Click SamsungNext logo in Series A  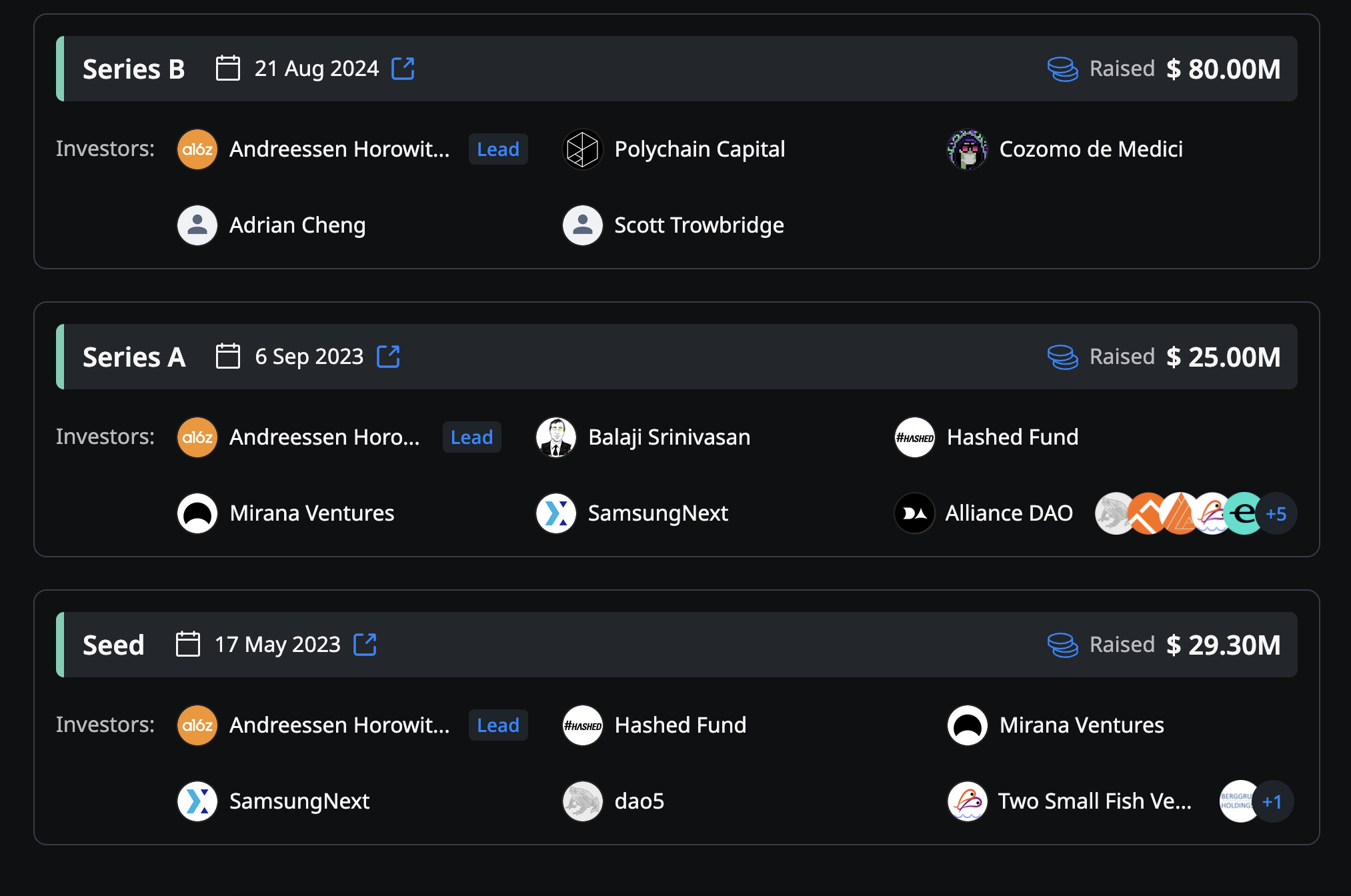[x=556, y=513]
